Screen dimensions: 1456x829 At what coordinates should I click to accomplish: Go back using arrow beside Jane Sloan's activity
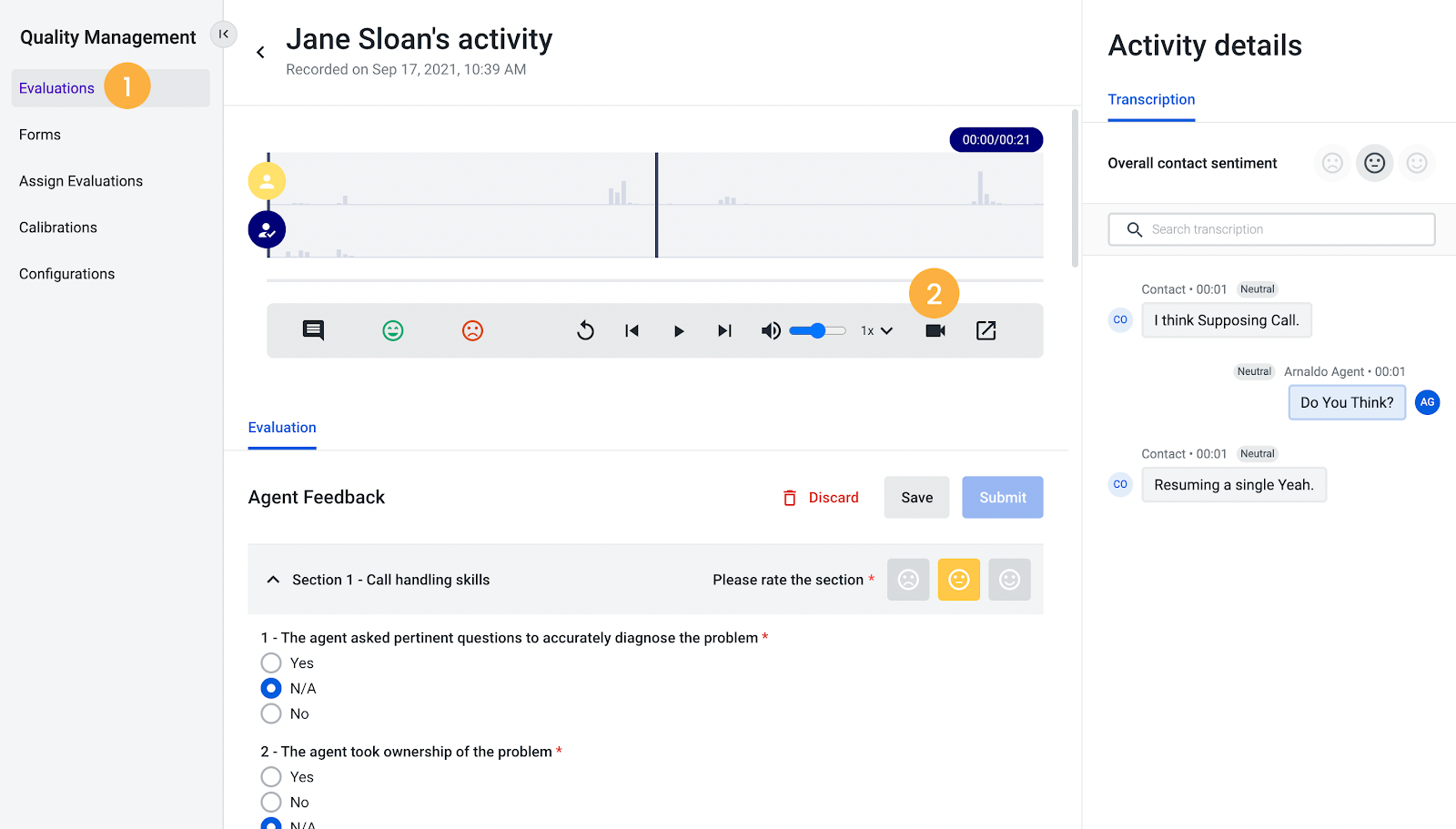(260, 53)
